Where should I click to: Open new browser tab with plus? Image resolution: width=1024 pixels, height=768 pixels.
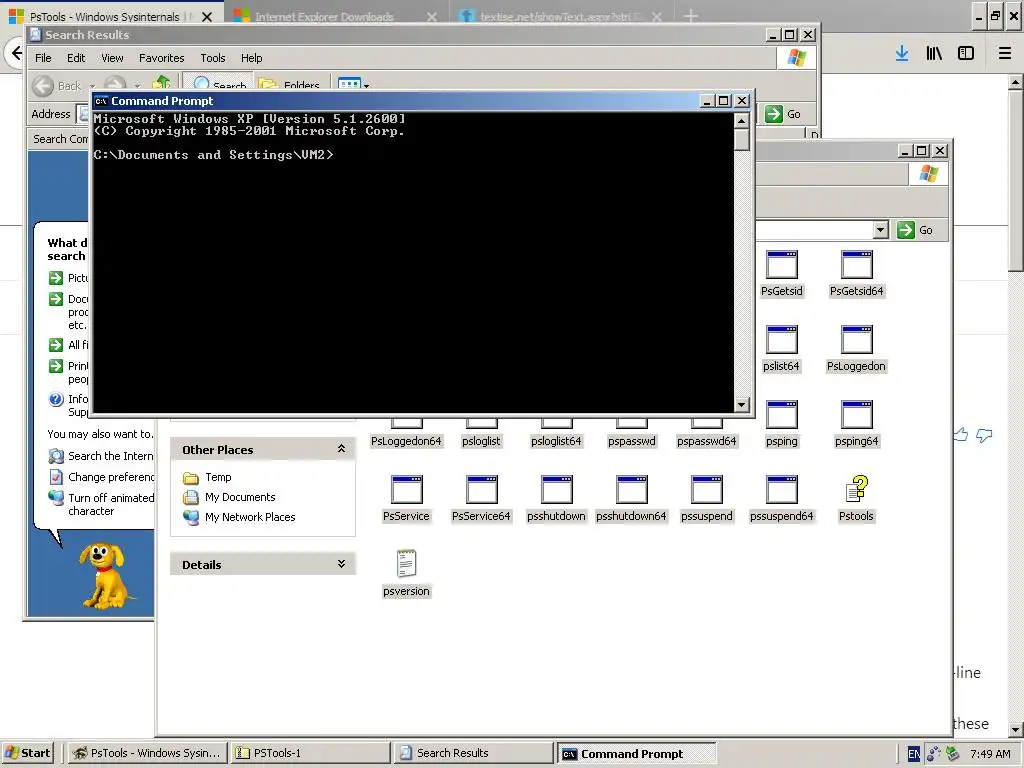691,16
